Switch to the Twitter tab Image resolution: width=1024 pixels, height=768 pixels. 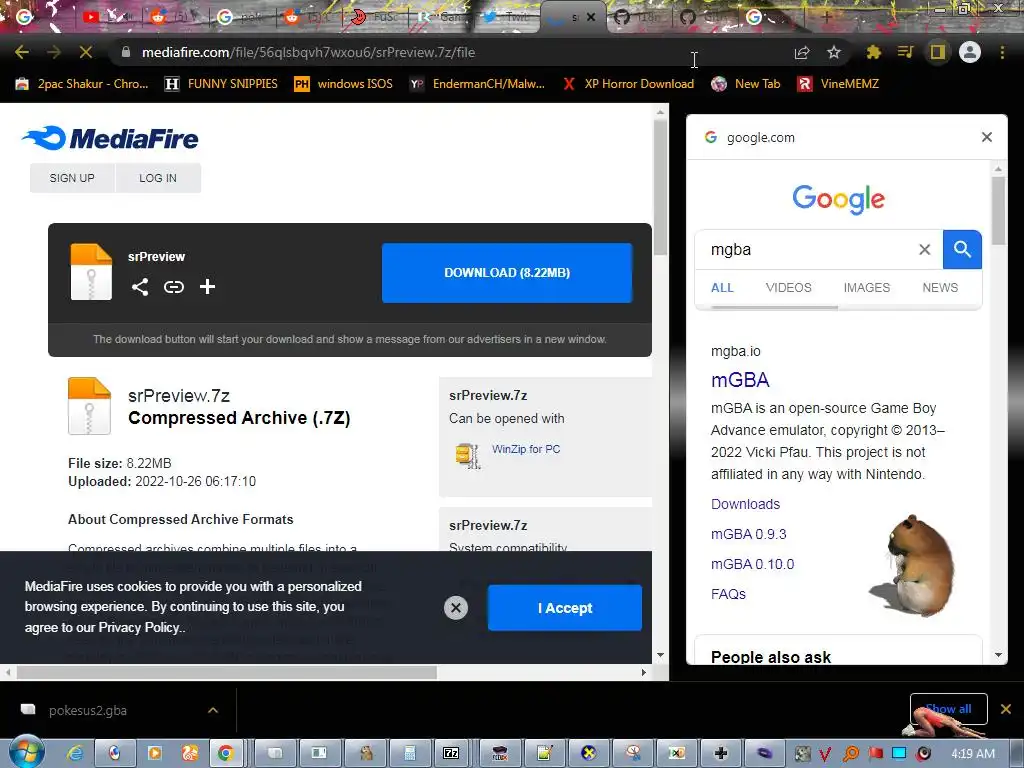click(x=505, y=17)
